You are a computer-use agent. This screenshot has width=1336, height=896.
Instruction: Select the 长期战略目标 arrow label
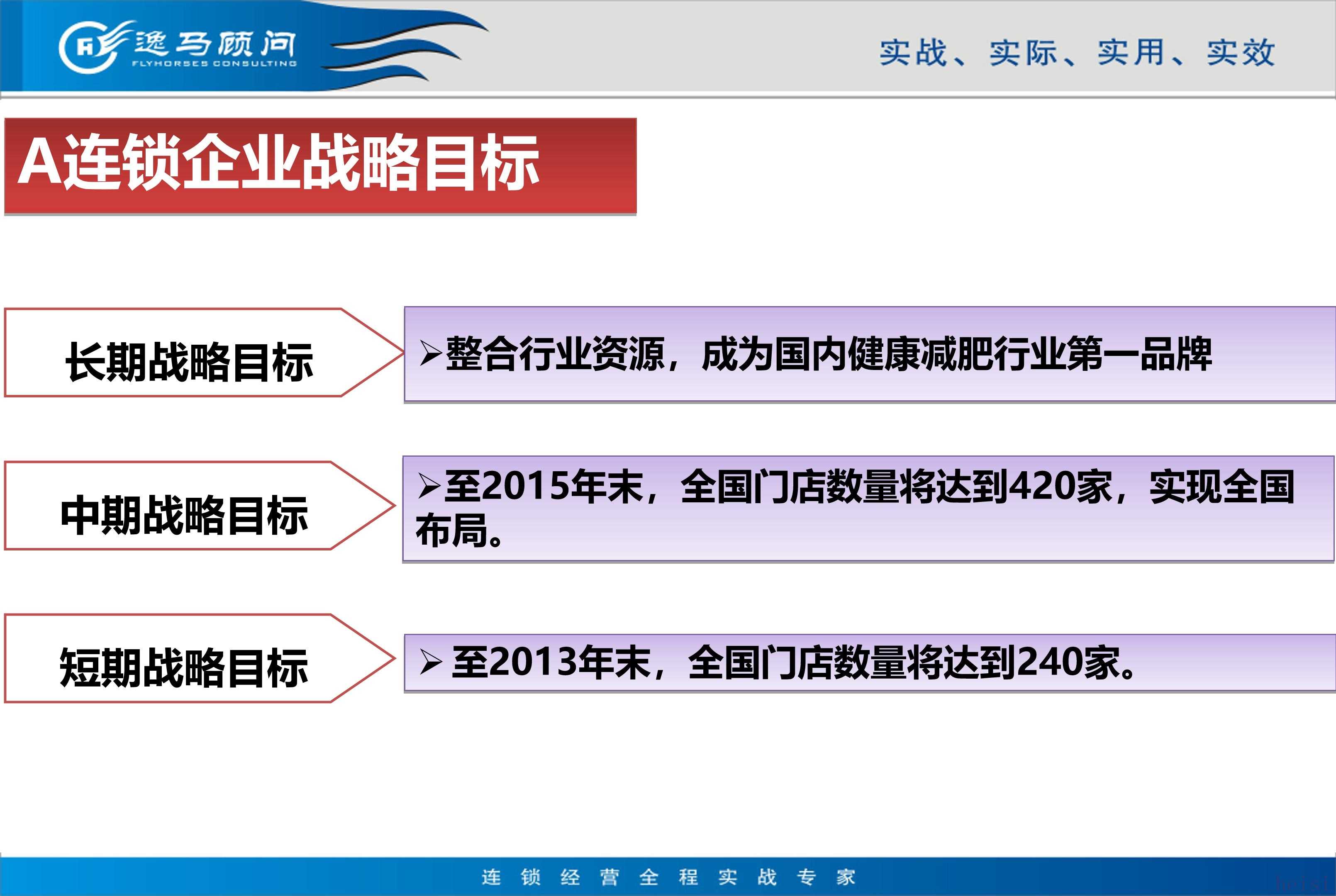pyautogui.click(x=204, y=353)
